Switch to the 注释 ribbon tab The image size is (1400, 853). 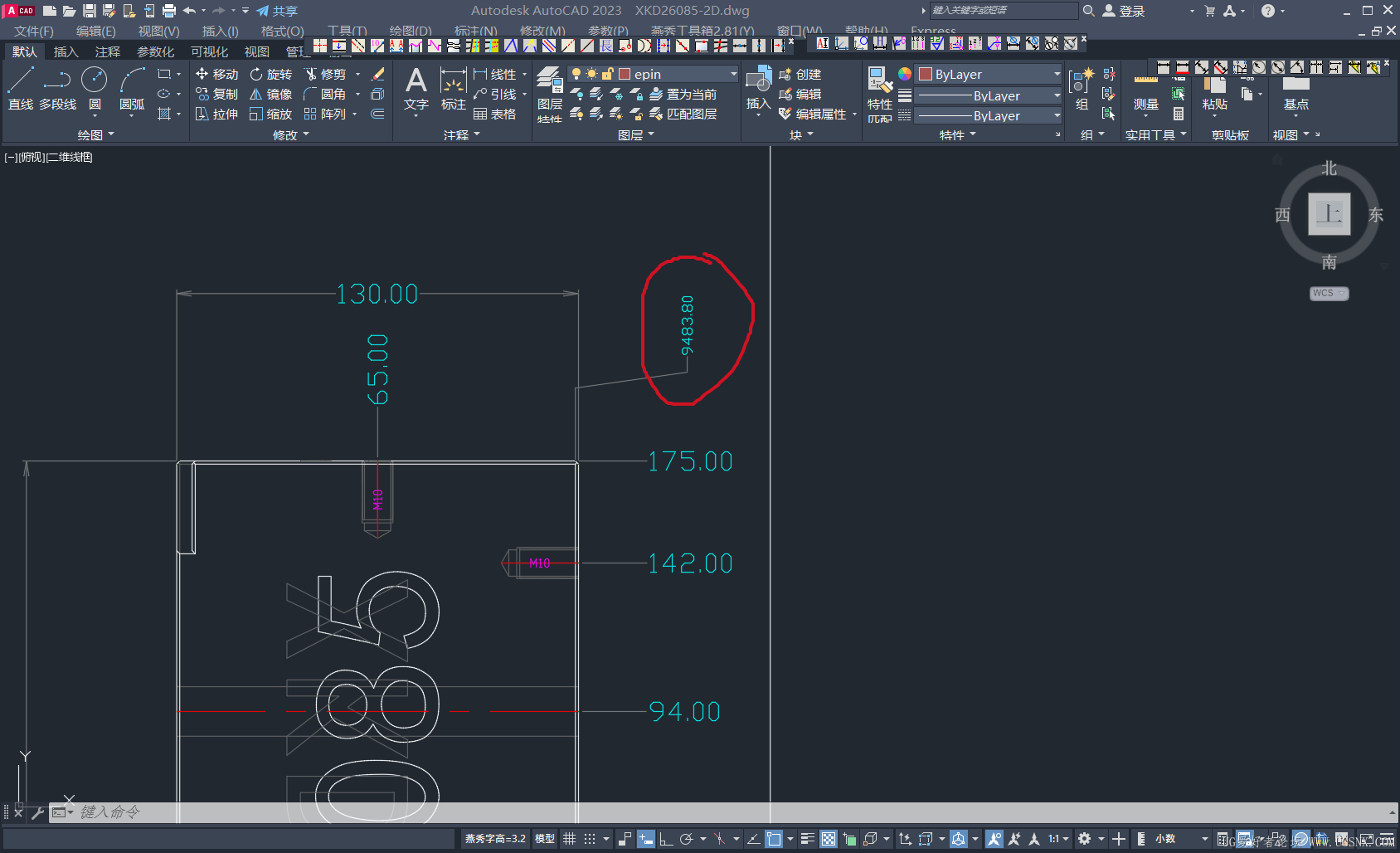(108, 51)
